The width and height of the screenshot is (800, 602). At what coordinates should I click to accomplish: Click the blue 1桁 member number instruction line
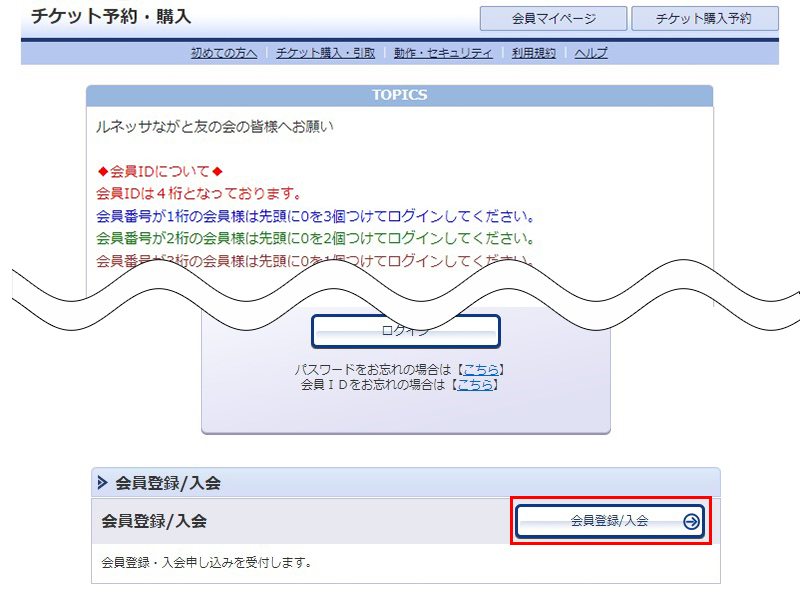point(315,216)
